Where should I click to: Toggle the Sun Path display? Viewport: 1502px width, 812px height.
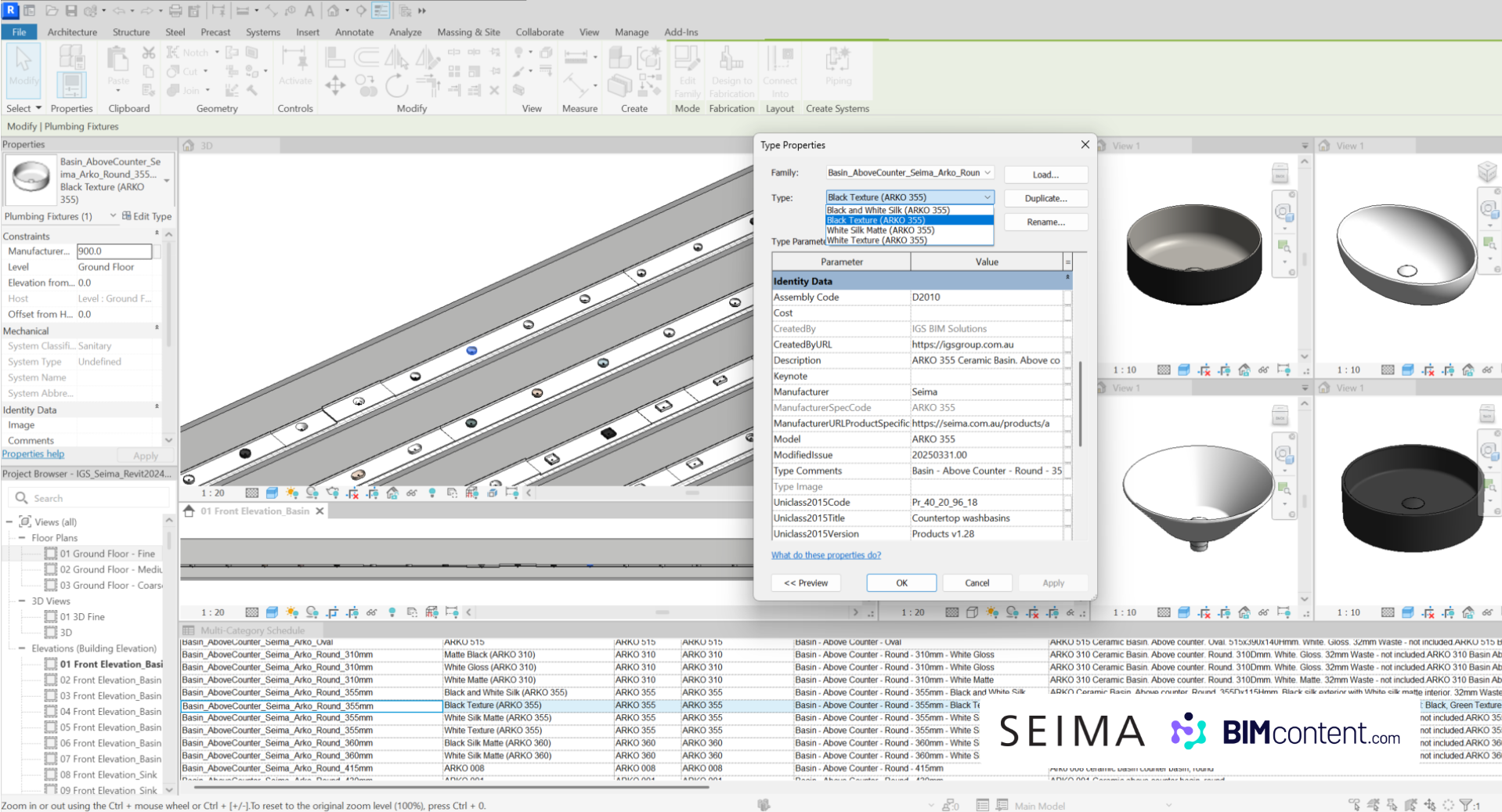pos(291,493)
